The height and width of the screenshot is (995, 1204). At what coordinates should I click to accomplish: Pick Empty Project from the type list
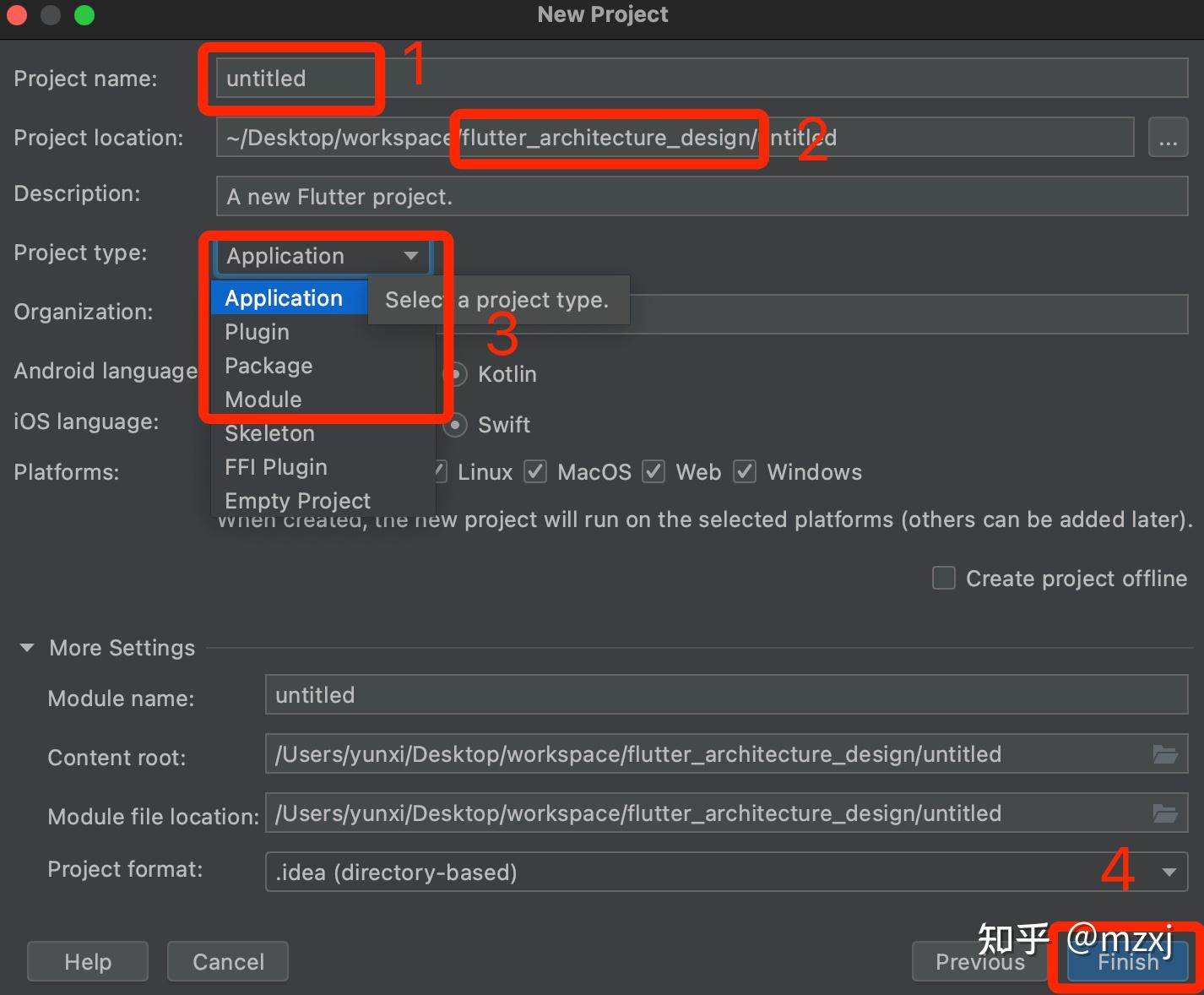[297, 501]
